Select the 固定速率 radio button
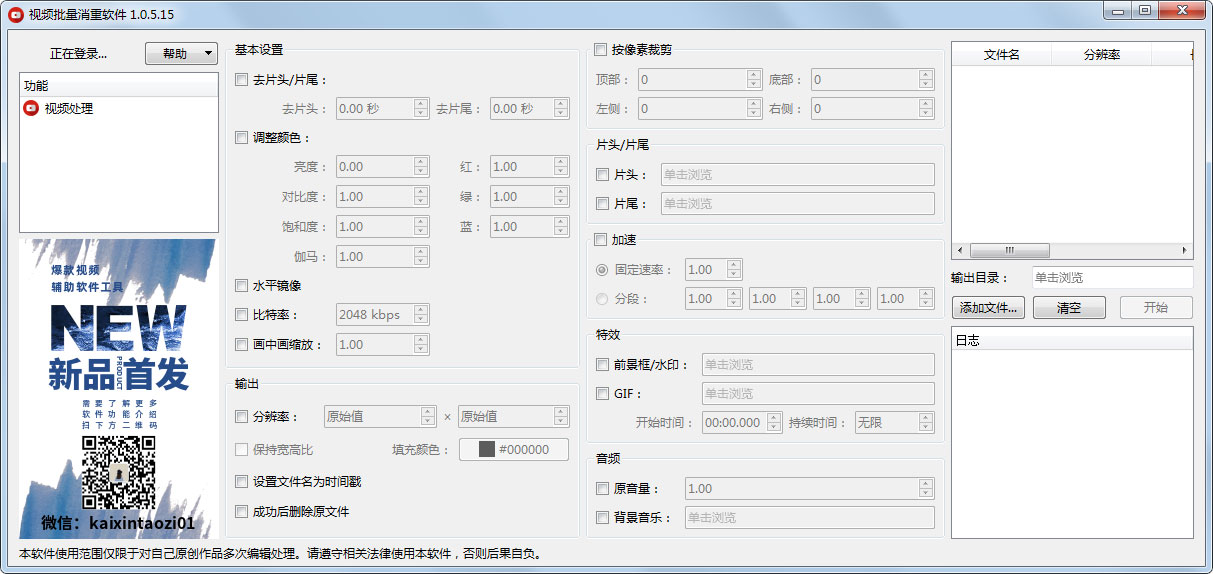Viewport: 1213px width, 574px height. coord(602,270)
